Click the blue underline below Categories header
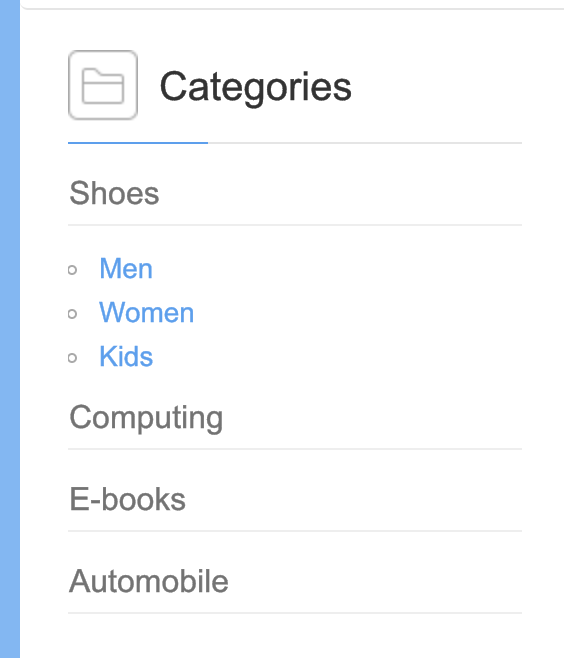This screenshot has width=564, height=658. coord(138,143)
